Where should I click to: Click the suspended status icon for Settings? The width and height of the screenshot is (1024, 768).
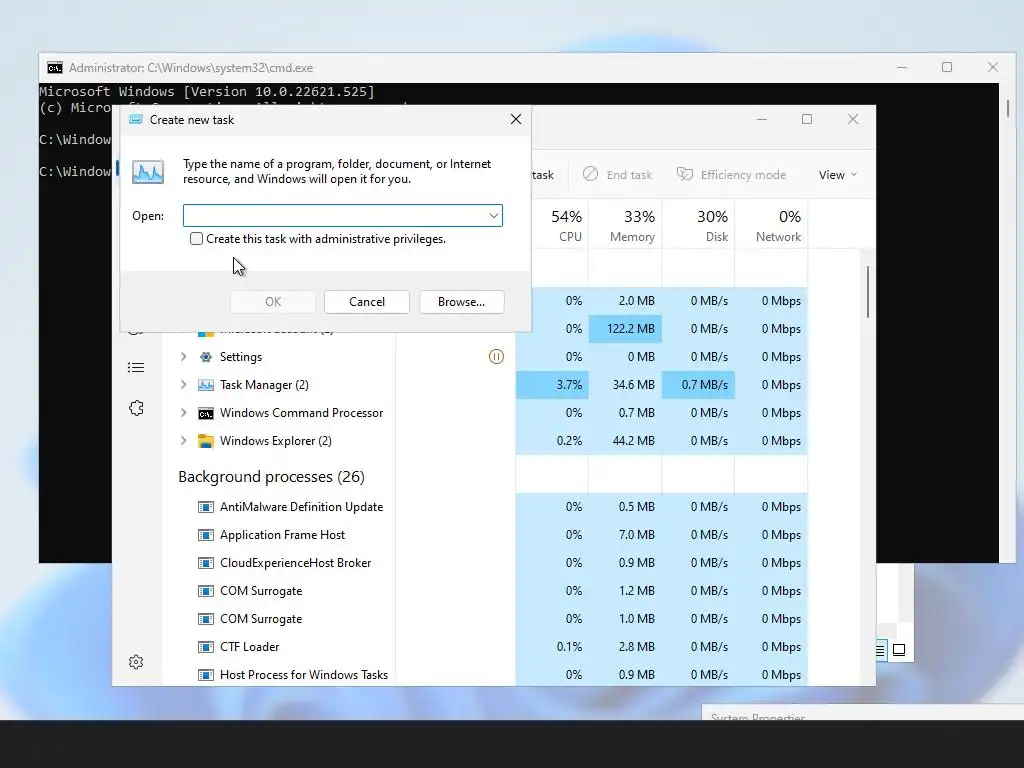point(496,357)
